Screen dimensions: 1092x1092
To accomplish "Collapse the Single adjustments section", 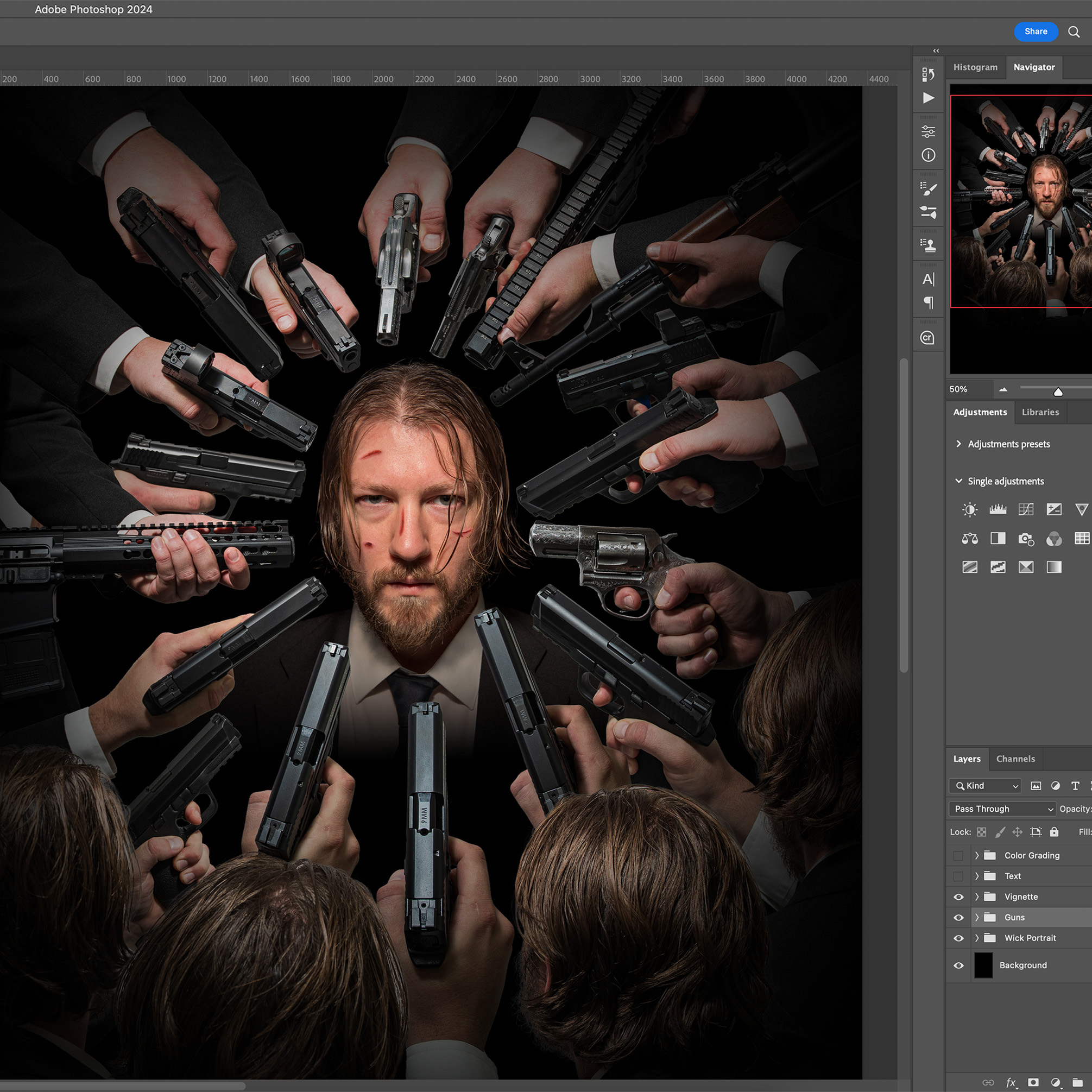I will [x=959, y=481].
